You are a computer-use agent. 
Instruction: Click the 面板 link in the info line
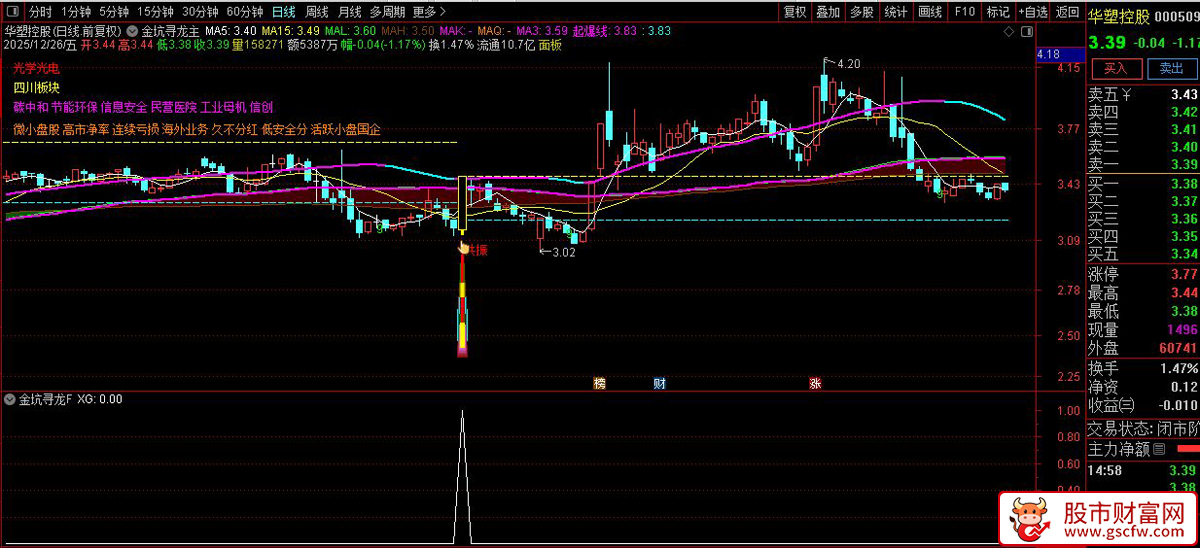coord(550,45)
